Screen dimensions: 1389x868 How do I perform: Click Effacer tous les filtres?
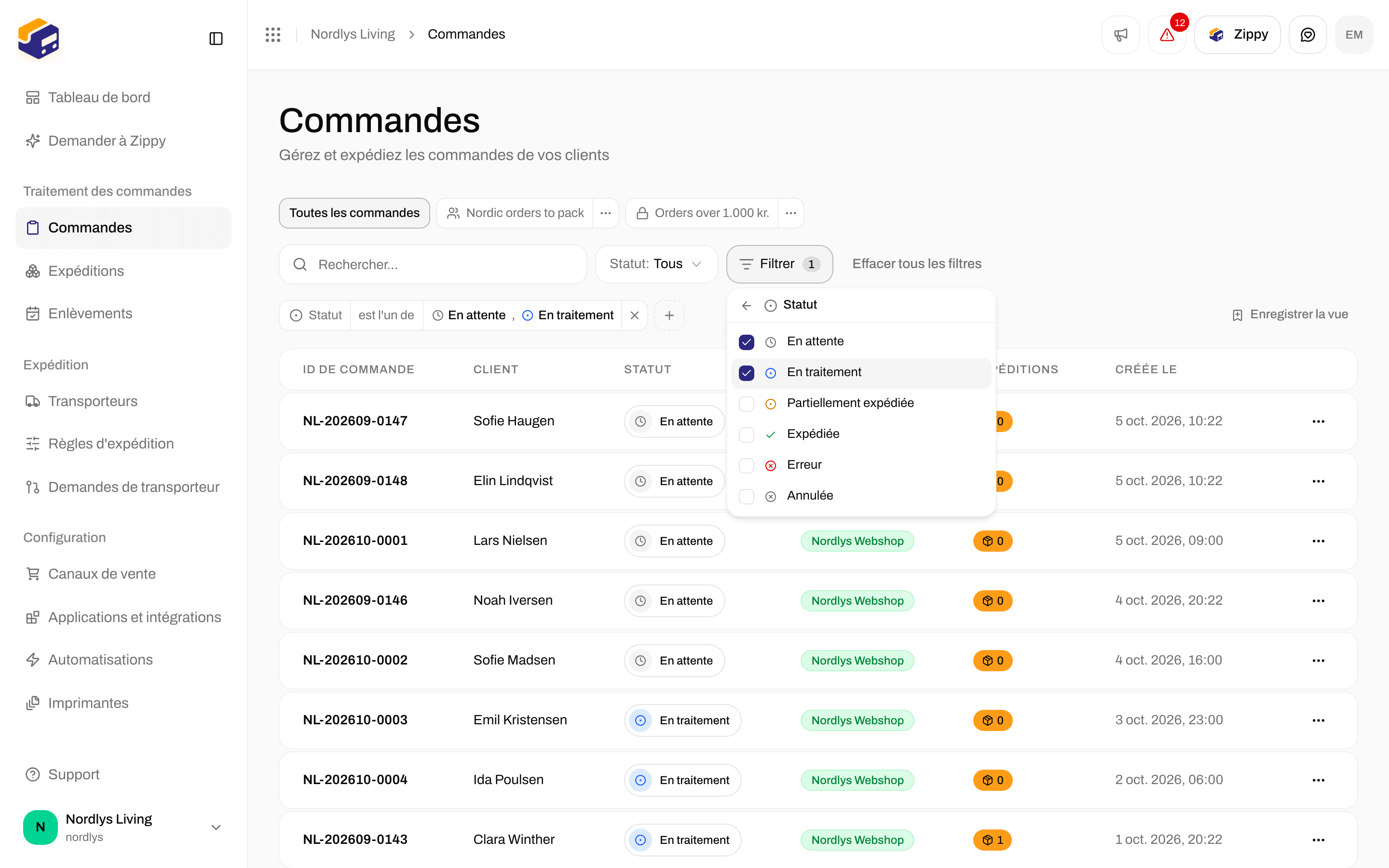click(x=917, y=264)
